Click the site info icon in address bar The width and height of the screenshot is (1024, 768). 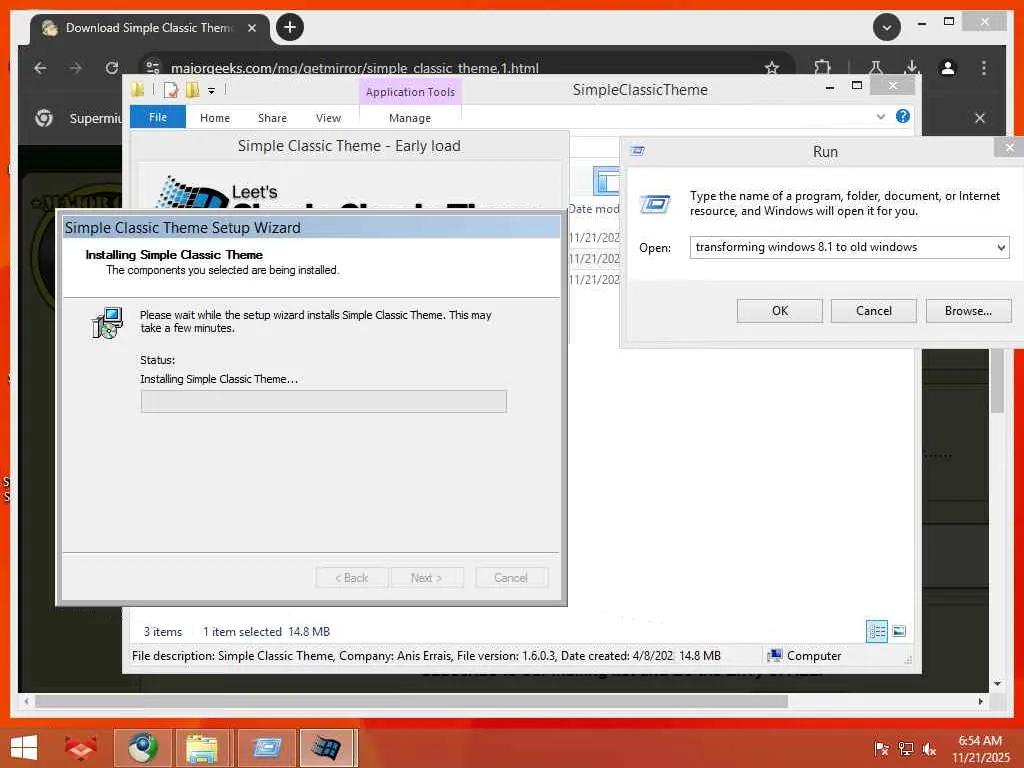pyautogui.click(x=153, y=68)
